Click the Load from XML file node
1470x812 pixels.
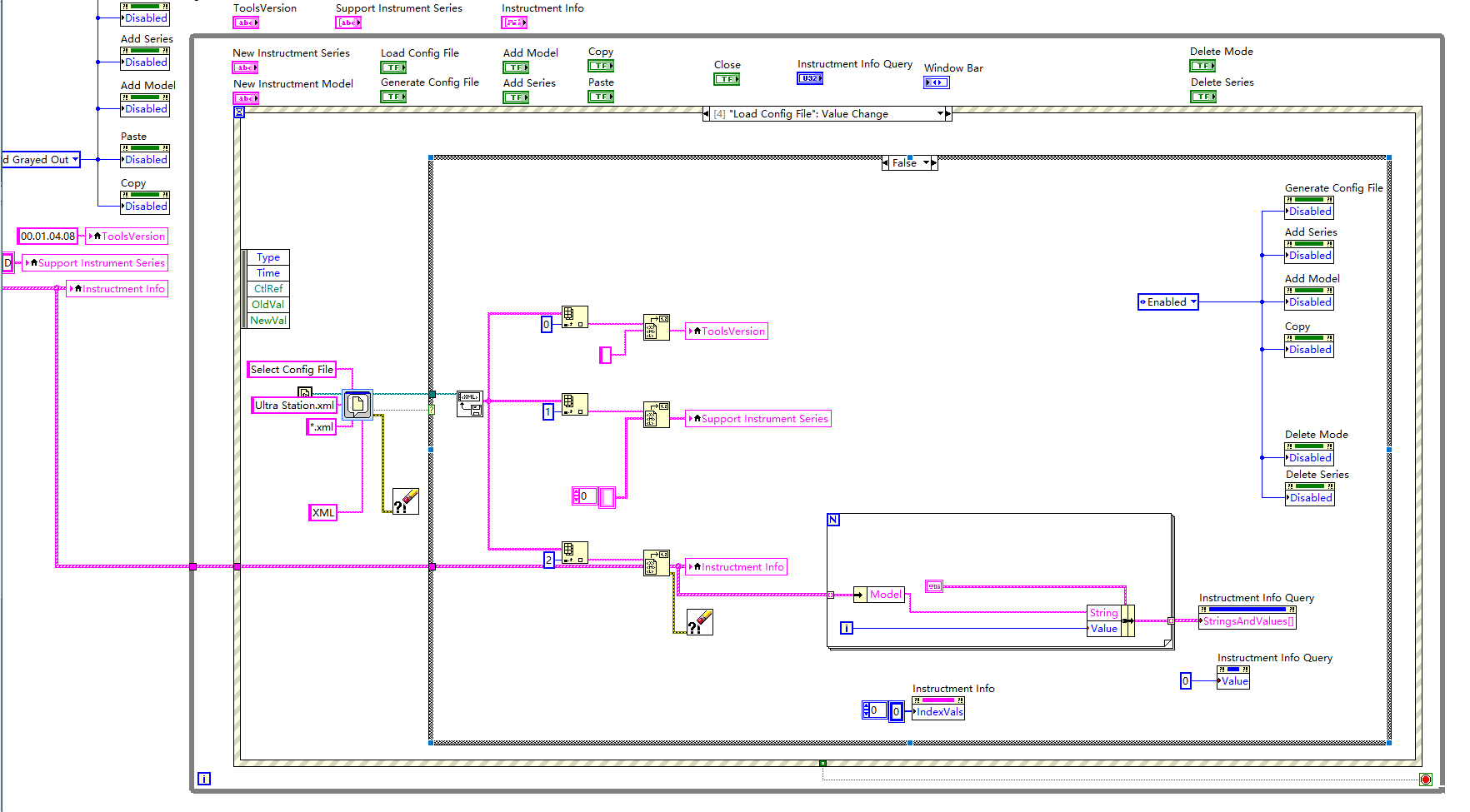tap(470, 404)
